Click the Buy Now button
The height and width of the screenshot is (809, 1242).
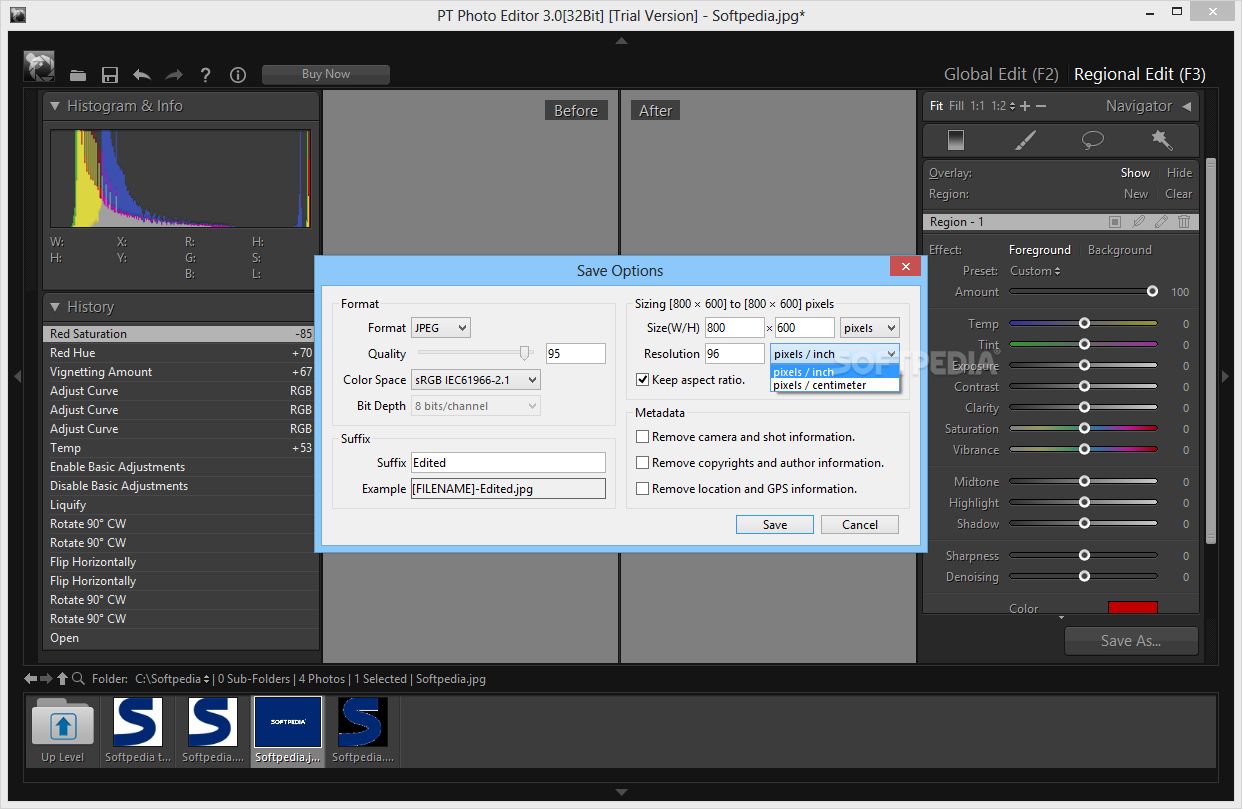click(326, 74)
